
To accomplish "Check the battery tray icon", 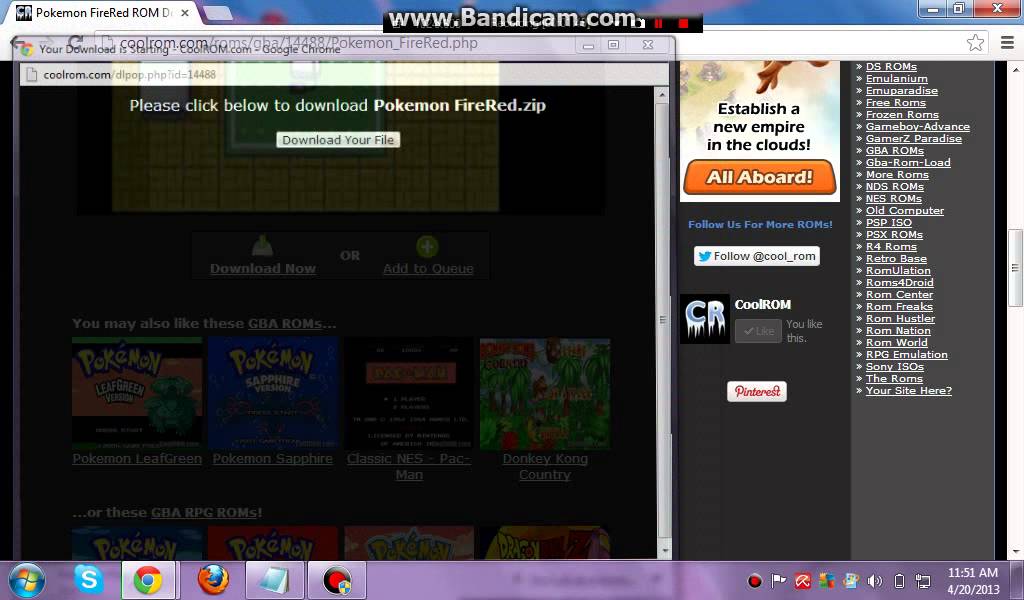I will [899, 580].
